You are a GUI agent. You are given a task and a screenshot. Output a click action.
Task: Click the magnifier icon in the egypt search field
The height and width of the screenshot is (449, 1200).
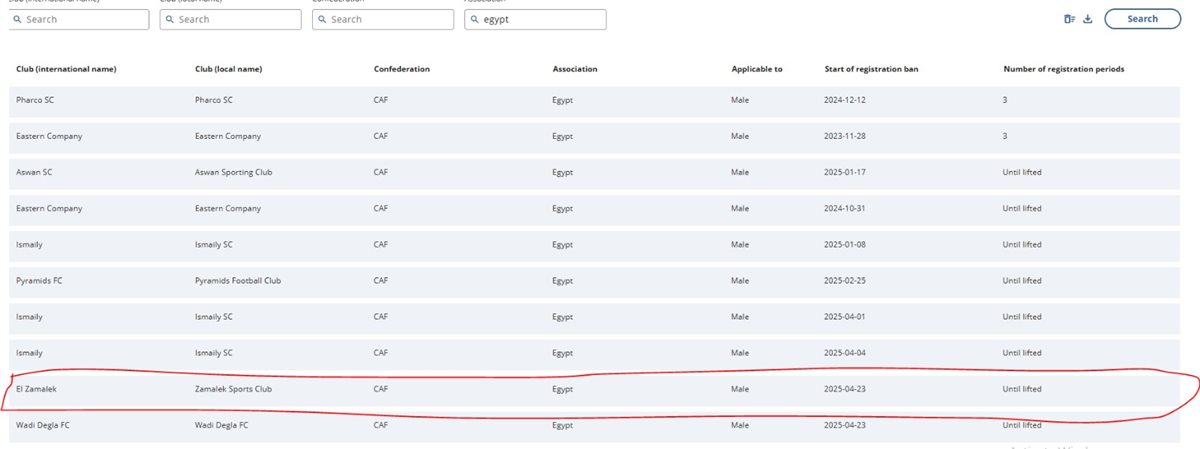click(473, 19)
